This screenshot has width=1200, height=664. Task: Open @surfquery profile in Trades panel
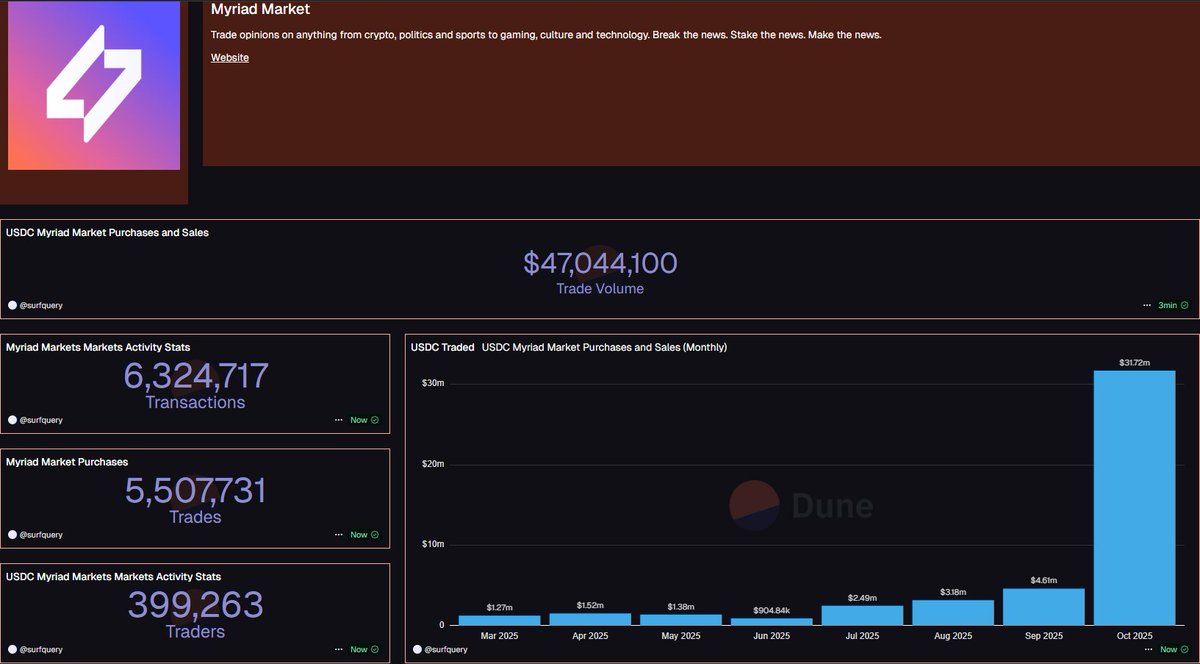tap(36, 535)
